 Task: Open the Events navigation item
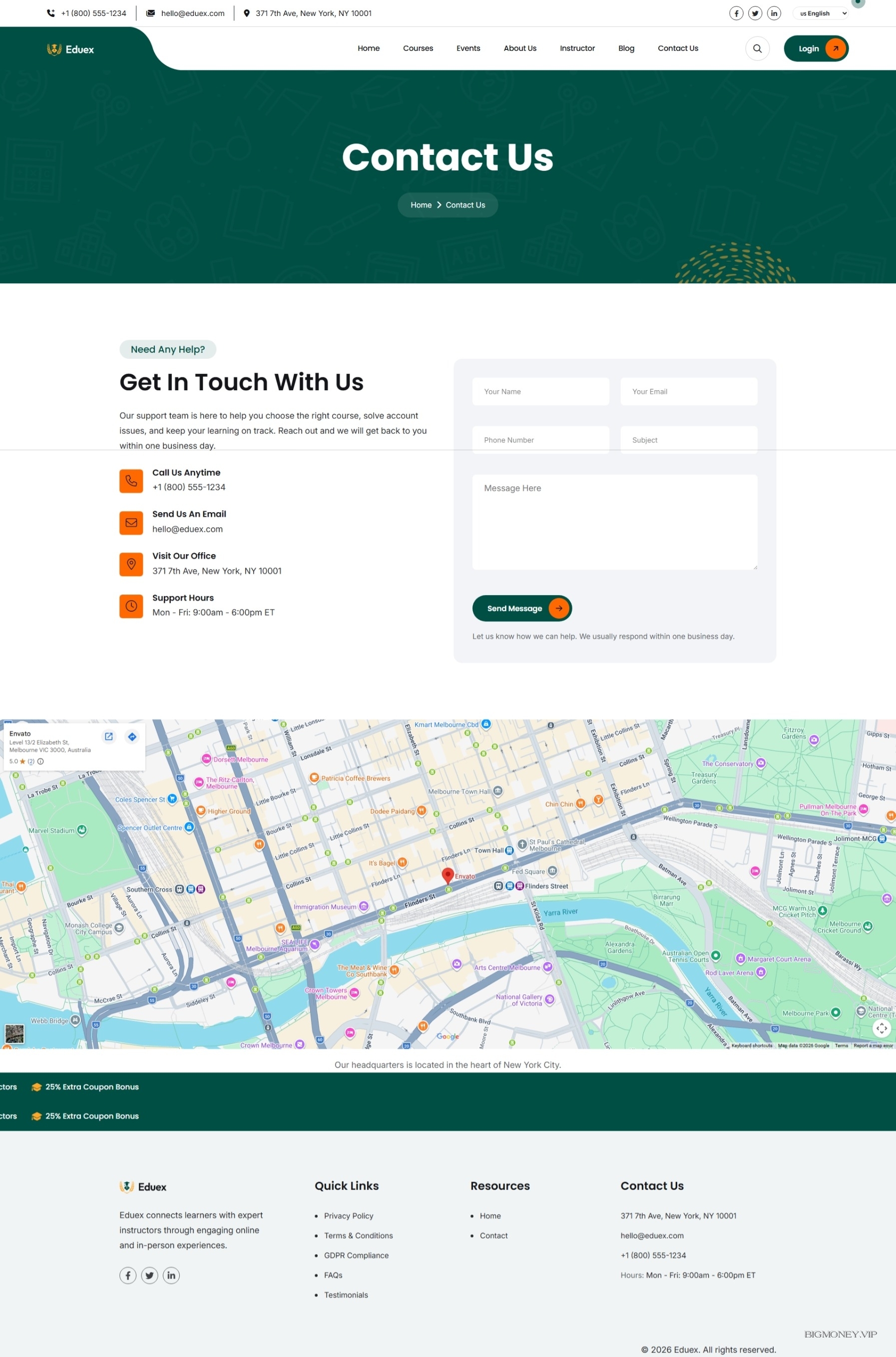click(467, 48)
